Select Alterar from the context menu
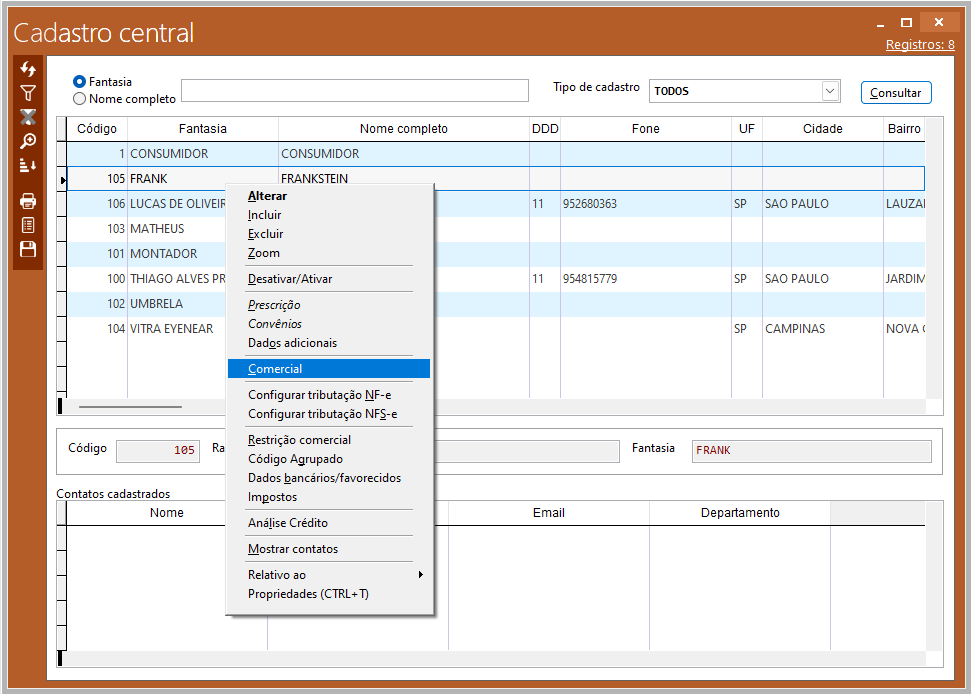 tap(267, 196)
